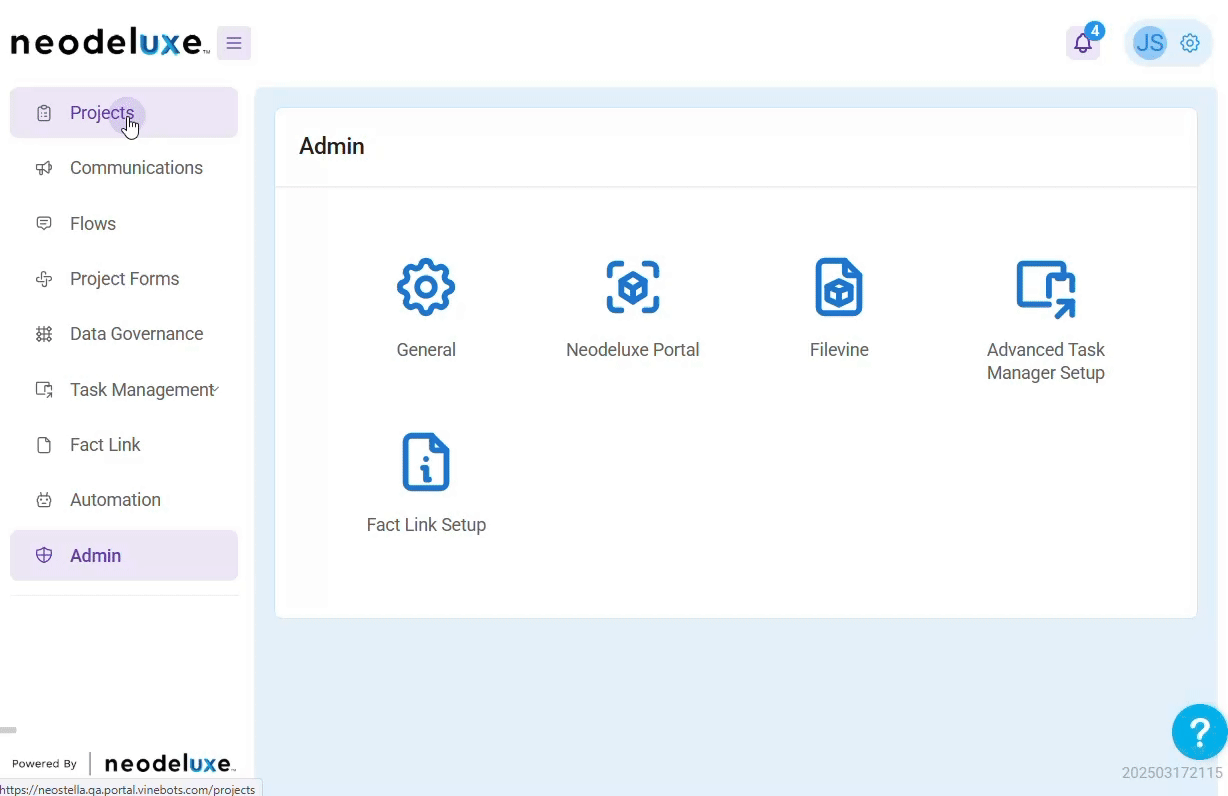Click the Fact Link Setup label

click(426, 525)
